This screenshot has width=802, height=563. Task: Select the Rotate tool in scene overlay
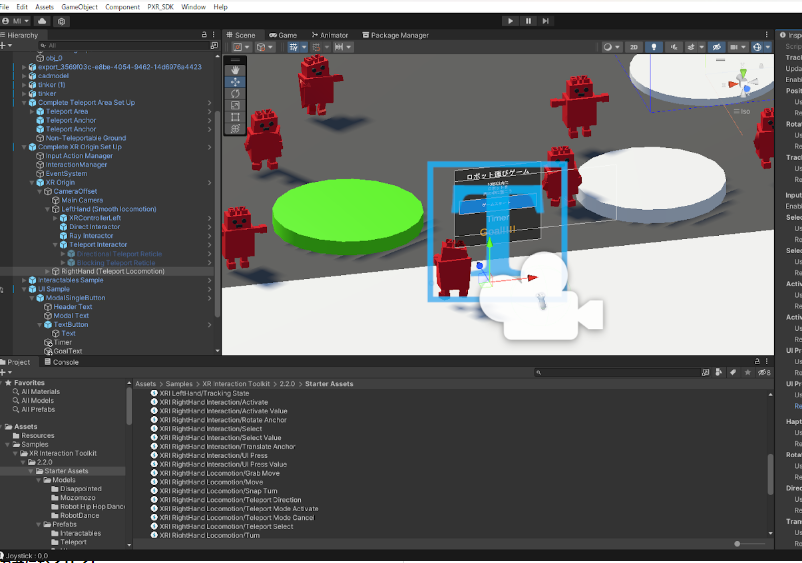click(x=235, y=93)
